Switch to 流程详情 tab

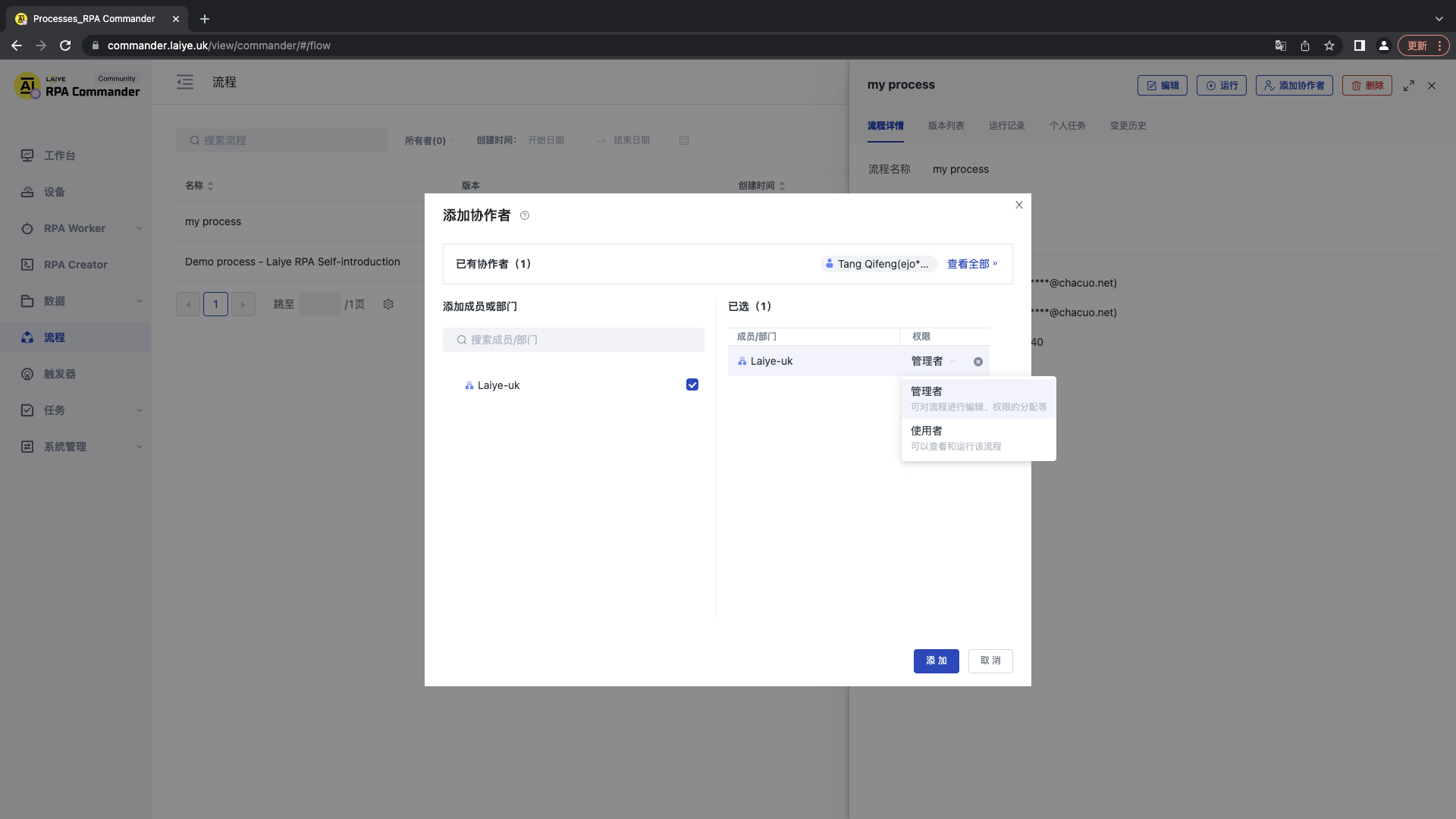click(x=885, y=126)
